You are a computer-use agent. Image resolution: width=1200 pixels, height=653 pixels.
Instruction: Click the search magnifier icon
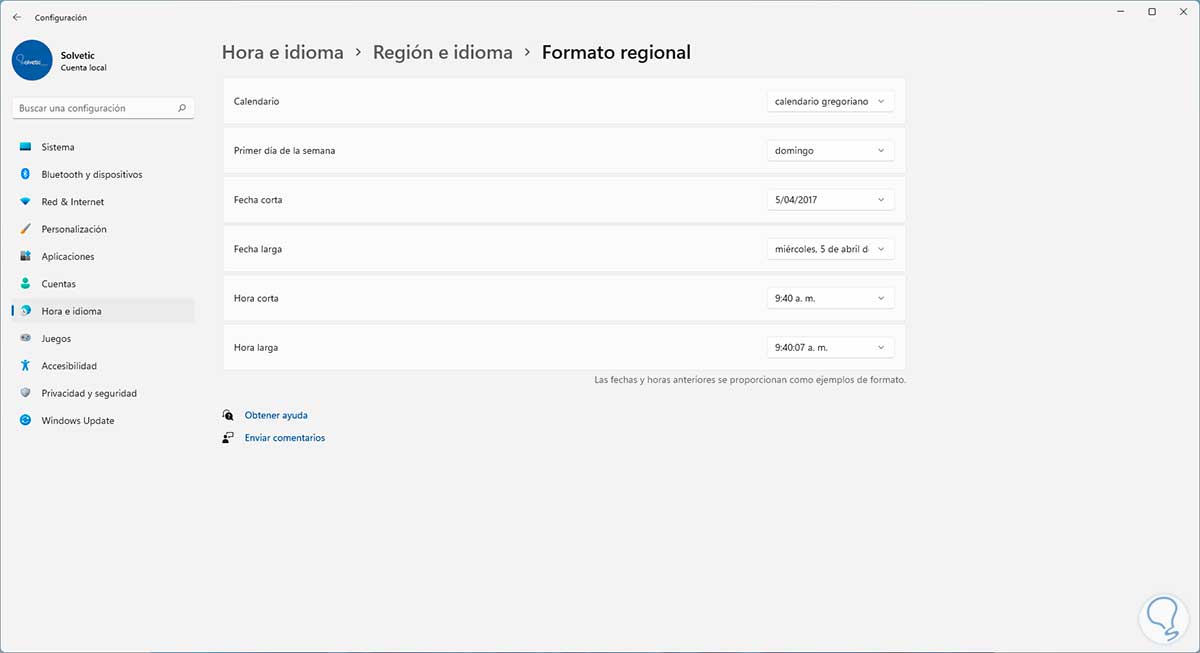pyautogui.click(x=182, y=108)
